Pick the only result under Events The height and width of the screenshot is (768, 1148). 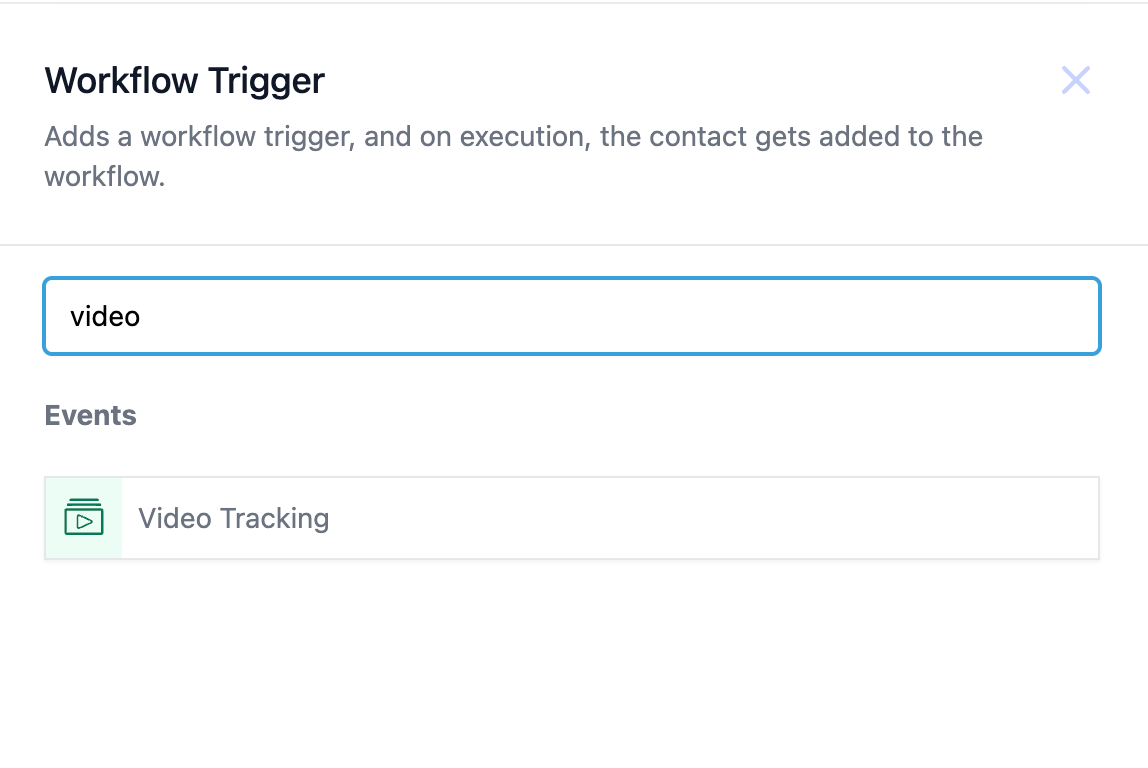[x=571, y=518]
